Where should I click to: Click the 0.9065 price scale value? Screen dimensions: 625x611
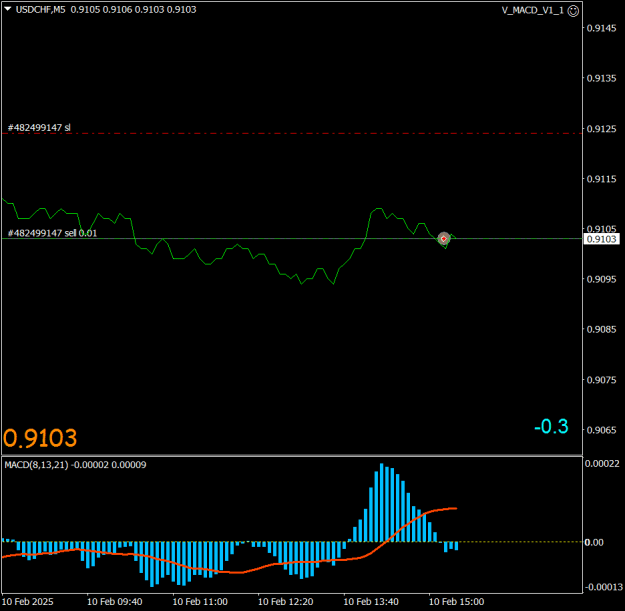click(601, 430)
